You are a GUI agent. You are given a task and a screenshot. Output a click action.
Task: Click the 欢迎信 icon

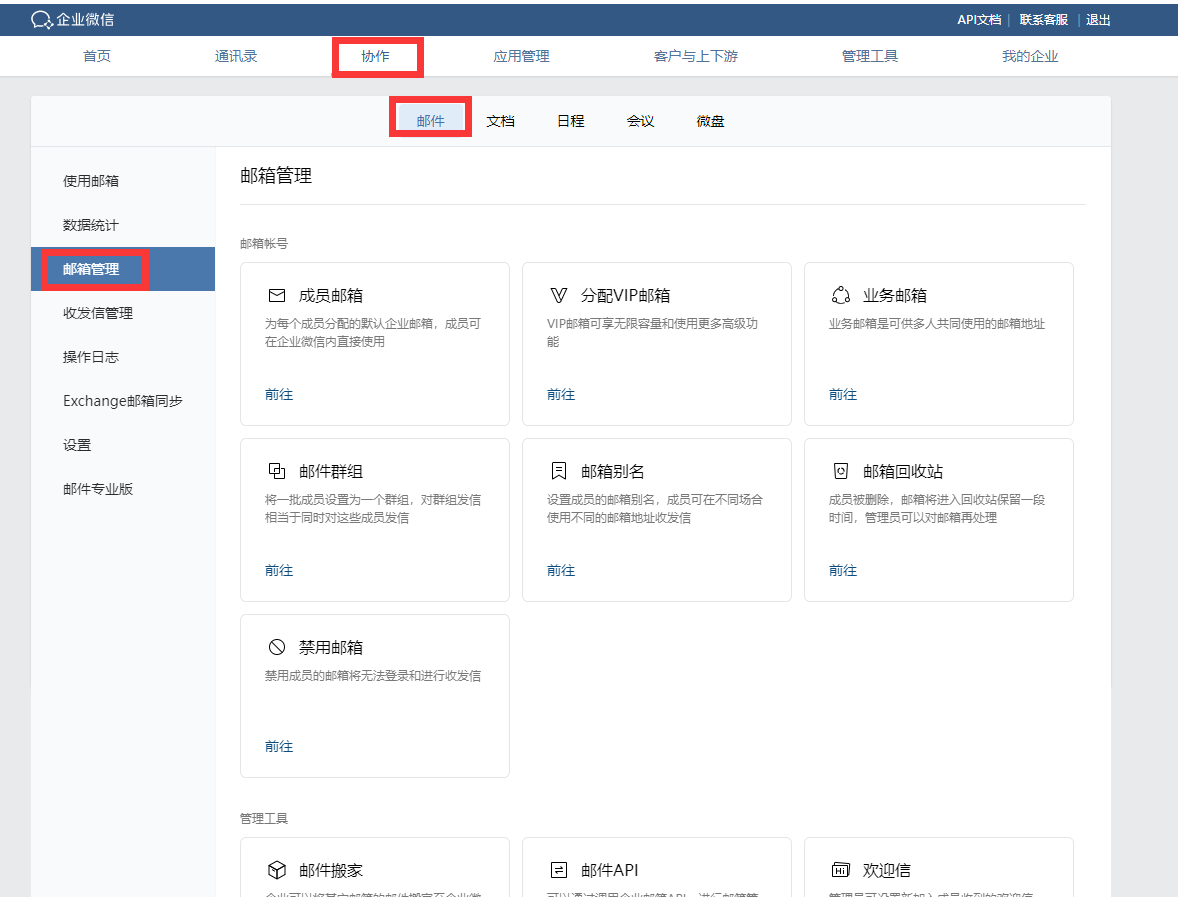pyautogui.click(x=841, y=870)
